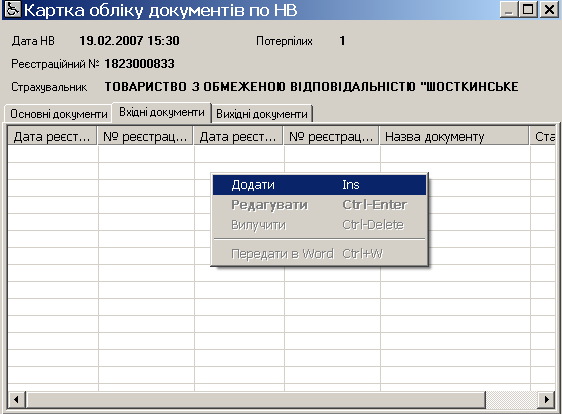Click first № реєстрац... column header
Image resolution: width=562 pixels, height=414 pixels.
[146, 137]
